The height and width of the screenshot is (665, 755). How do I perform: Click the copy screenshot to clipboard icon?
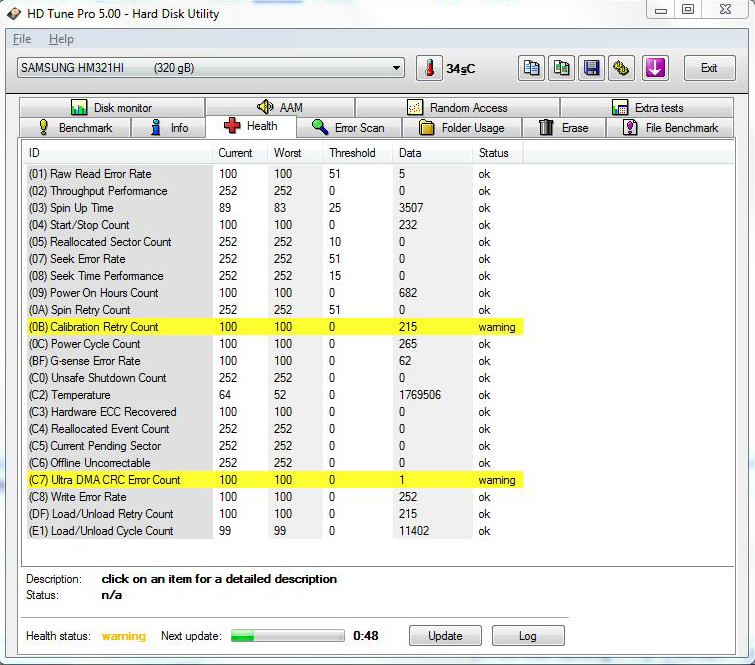click(562, 68)
